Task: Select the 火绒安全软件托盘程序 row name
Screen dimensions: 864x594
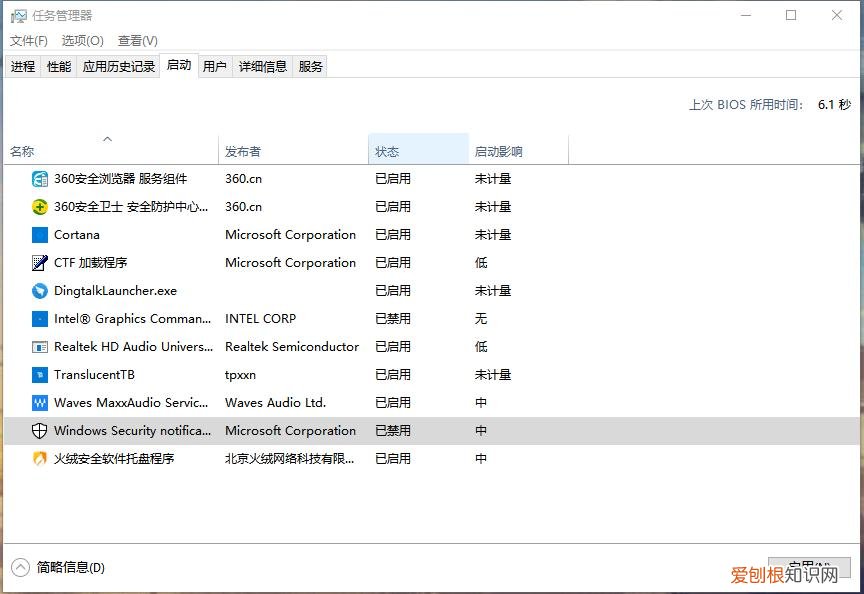Action: [x=114, y=458]
